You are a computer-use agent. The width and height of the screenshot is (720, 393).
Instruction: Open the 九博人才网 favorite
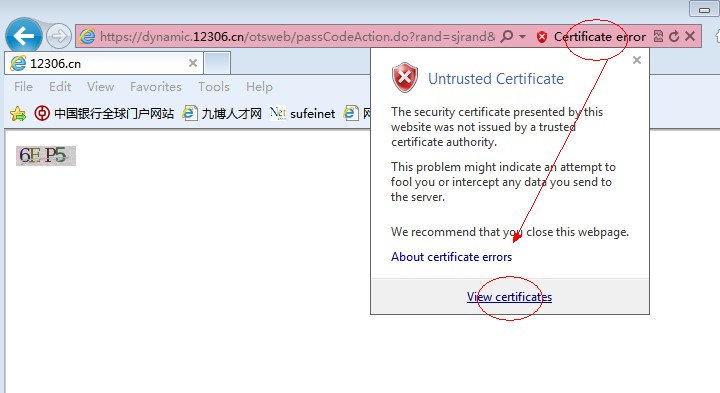click(x=222, y=113)
